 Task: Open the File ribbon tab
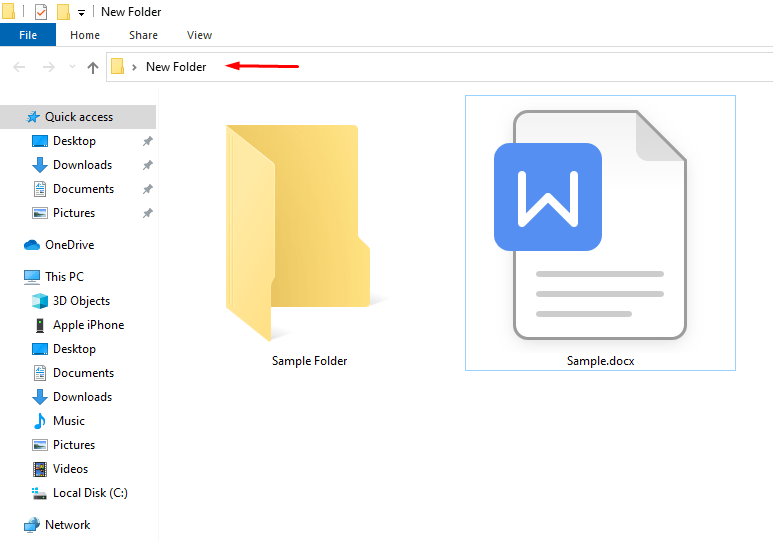click(28, 35)
